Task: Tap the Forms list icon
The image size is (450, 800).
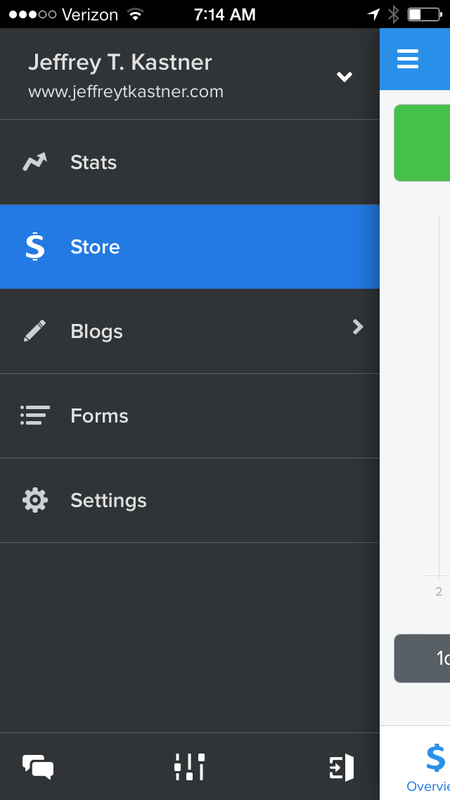Action: pyautogui.click(x=35, y=415)
